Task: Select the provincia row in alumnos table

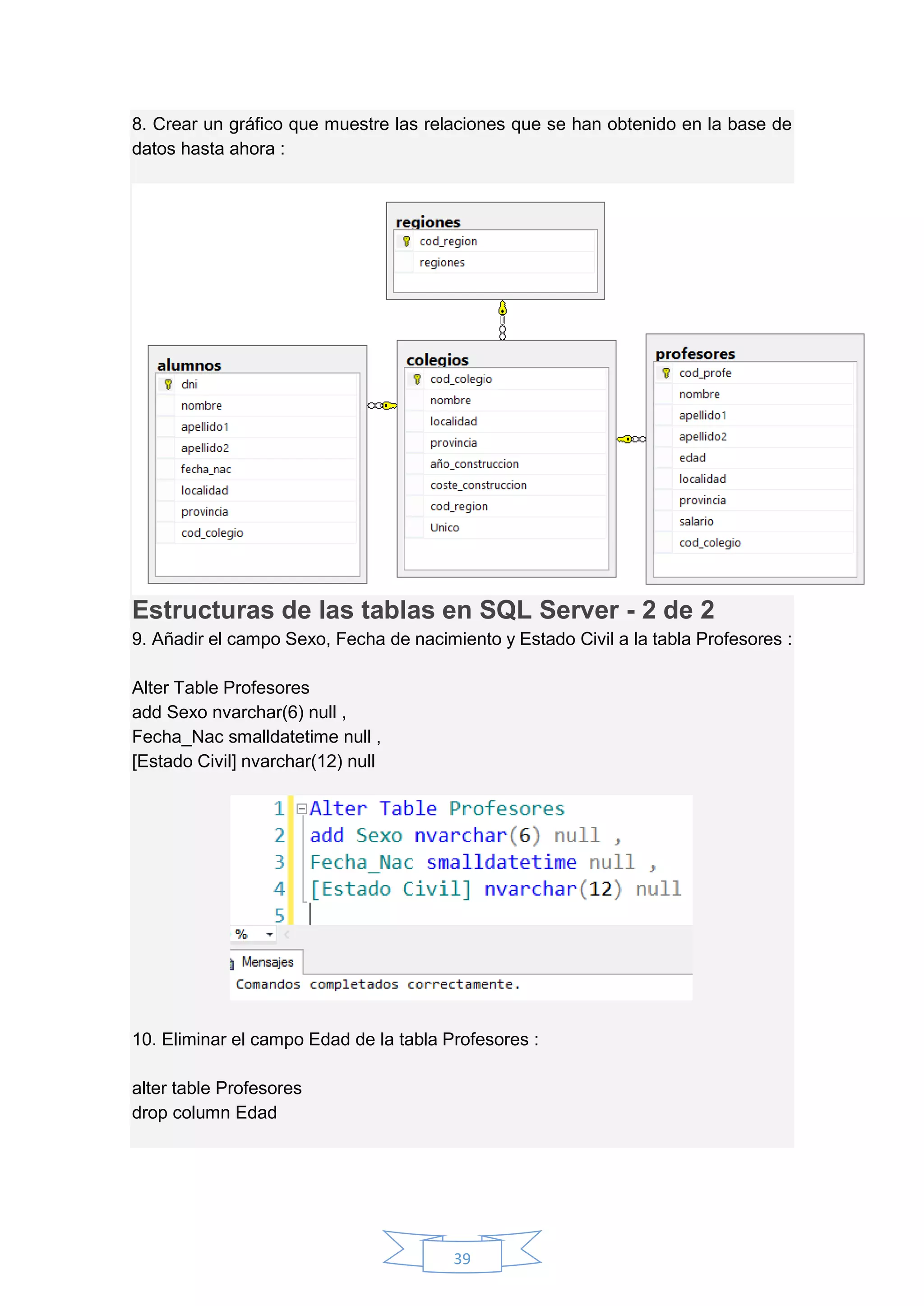Action: click(x=257, y=512)
